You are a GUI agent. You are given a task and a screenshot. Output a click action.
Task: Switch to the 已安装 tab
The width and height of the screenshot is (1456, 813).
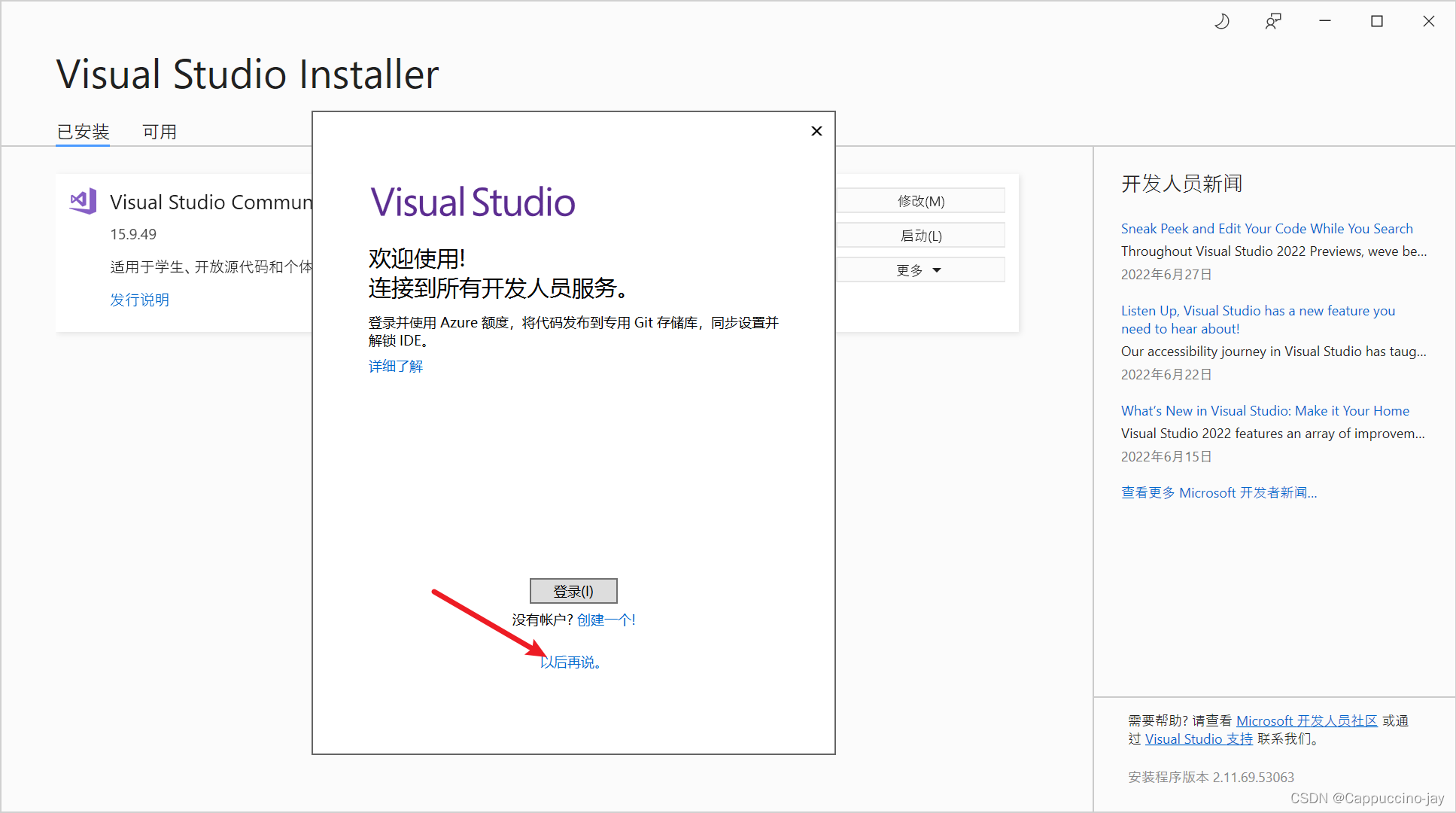click(84, 132)
